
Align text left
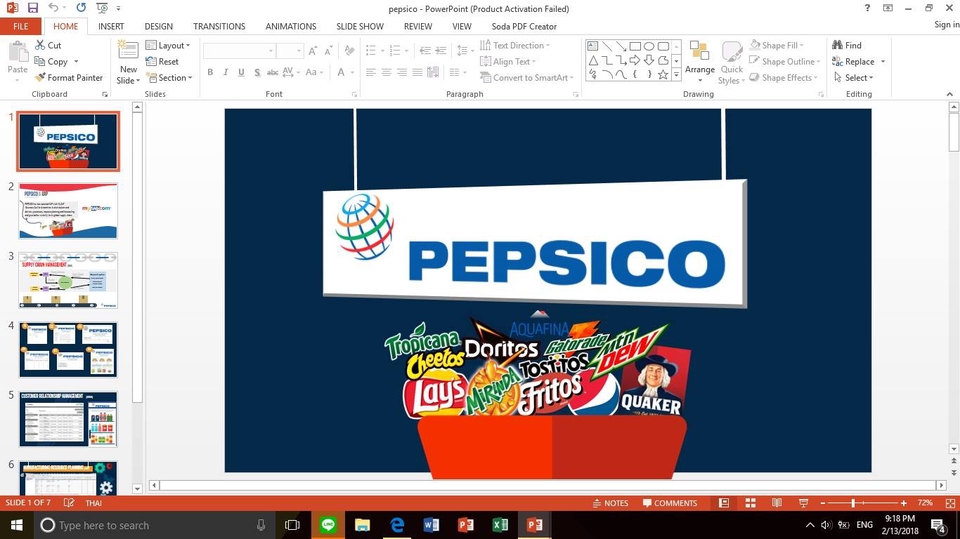point(371,72)
